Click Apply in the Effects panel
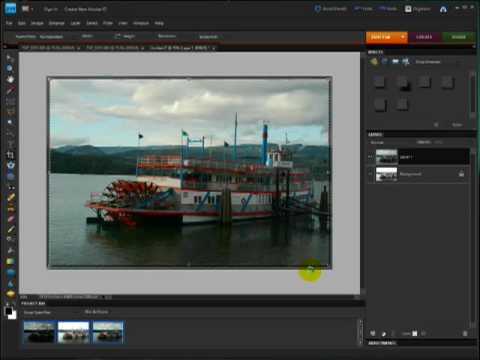The width and height of the screenshot is (480, 360). [457, 125]
